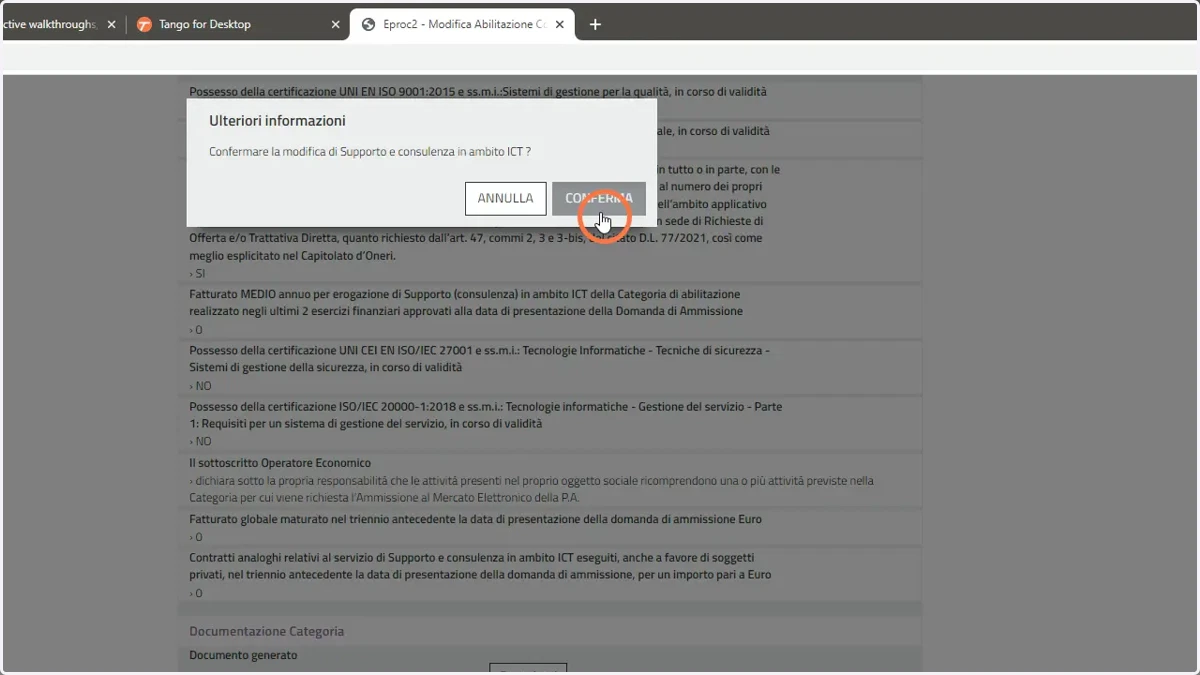1200x675 pixels.
Task: Switch to the Tango for Desktop tab
Action: 238,24
